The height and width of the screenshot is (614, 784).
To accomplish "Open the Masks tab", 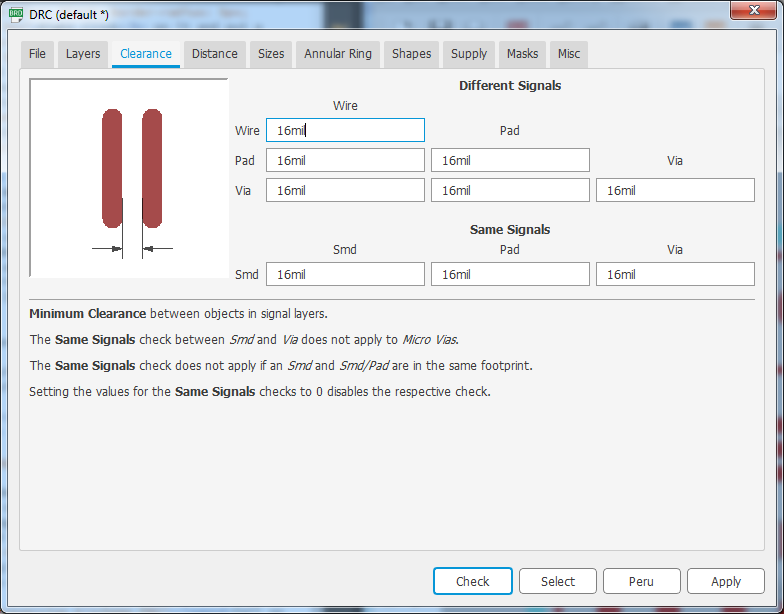I will [x=522, y=54].
